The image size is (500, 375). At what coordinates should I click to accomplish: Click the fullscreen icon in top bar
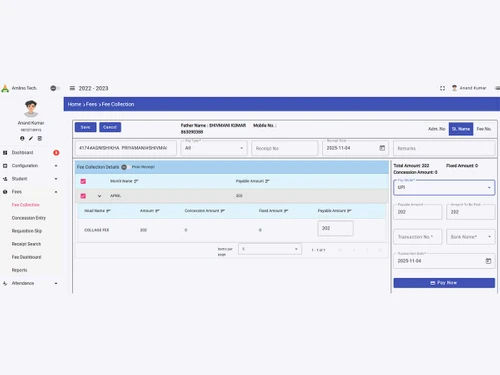(442, 88)
